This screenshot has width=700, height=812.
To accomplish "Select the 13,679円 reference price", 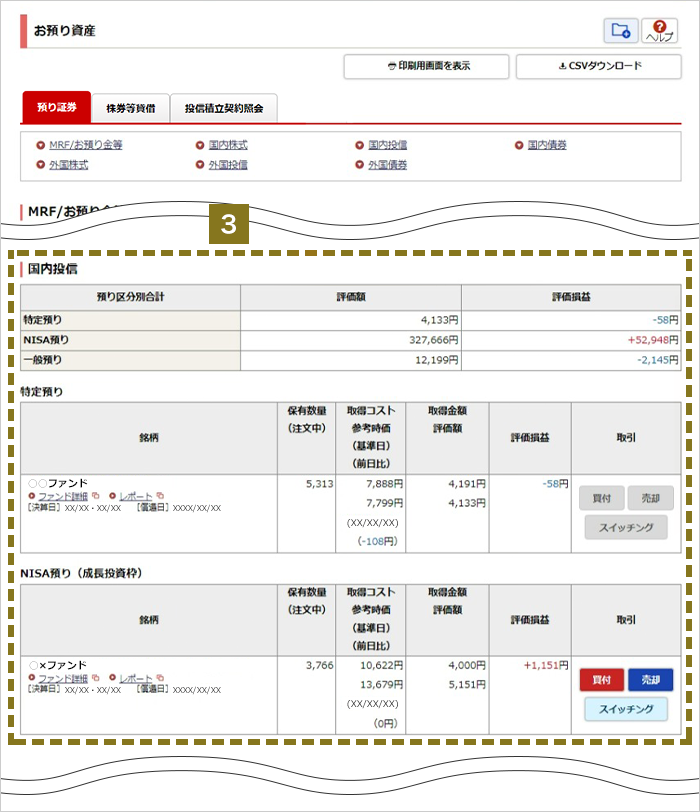I will [382, 685].
